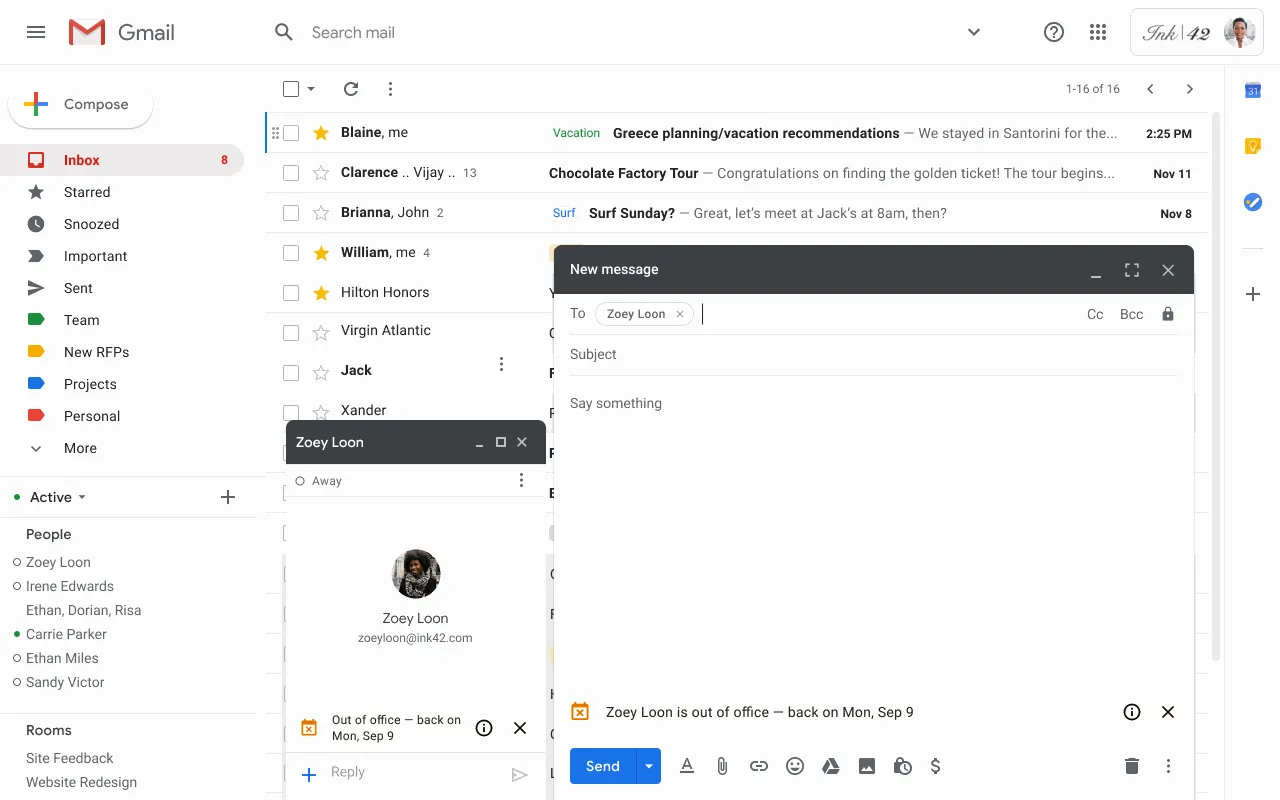Turn on confidential mode
This screenshot has width=1280, height=800.
(902, 766)
